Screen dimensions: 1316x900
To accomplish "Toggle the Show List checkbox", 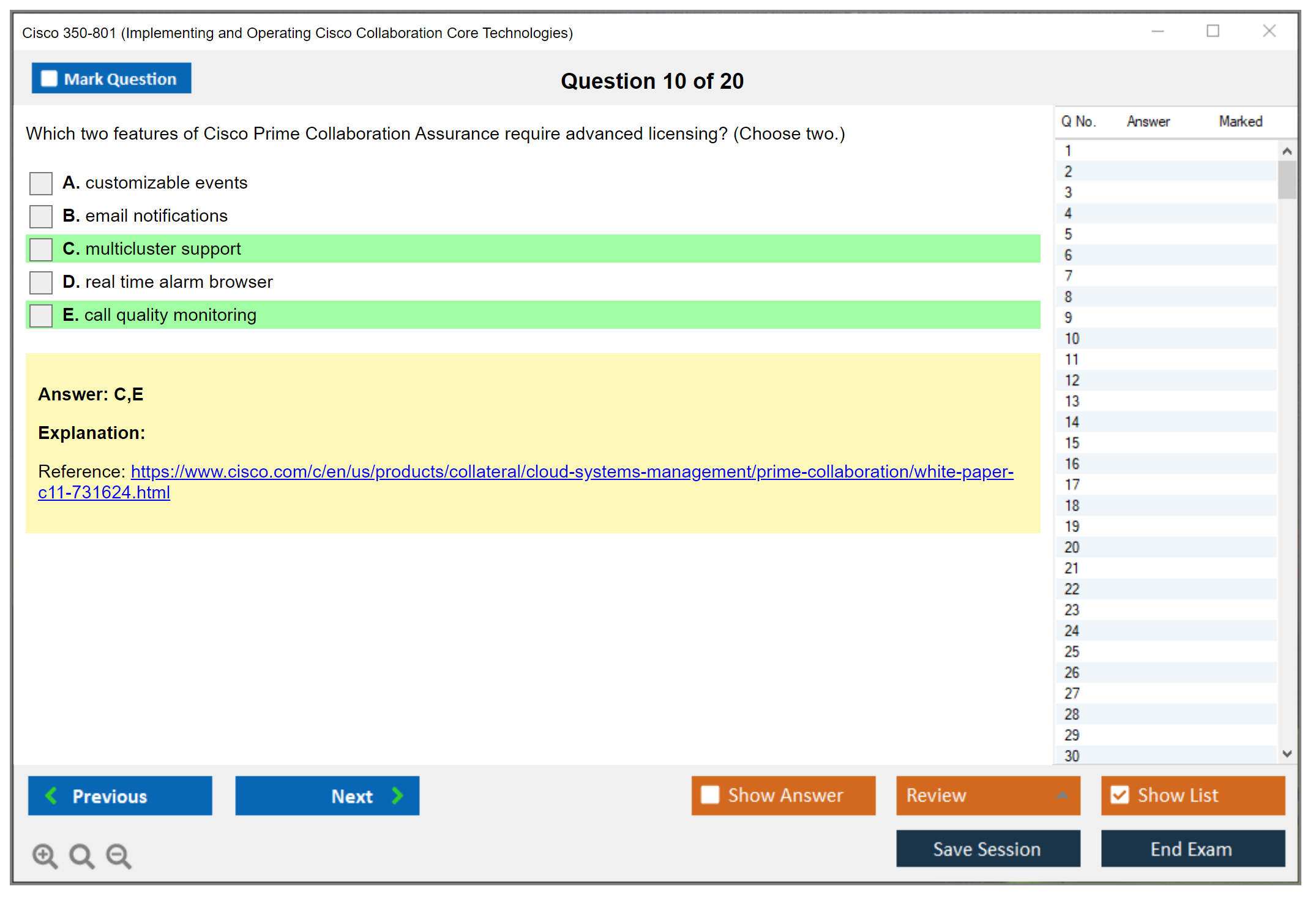I will pyautogui.click(x=1120, y=795).
